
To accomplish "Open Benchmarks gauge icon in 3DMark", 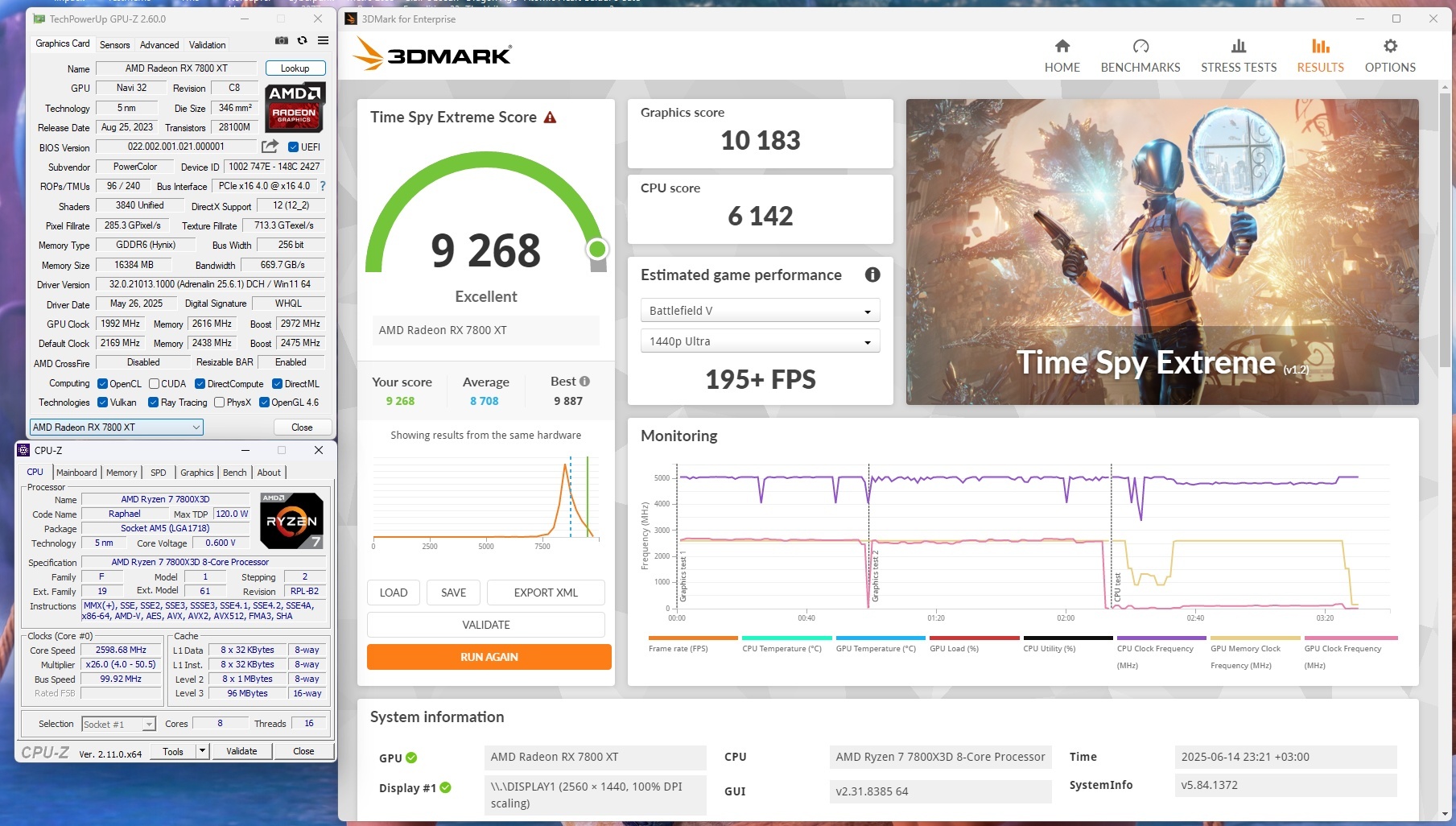I will point(1140,46).
